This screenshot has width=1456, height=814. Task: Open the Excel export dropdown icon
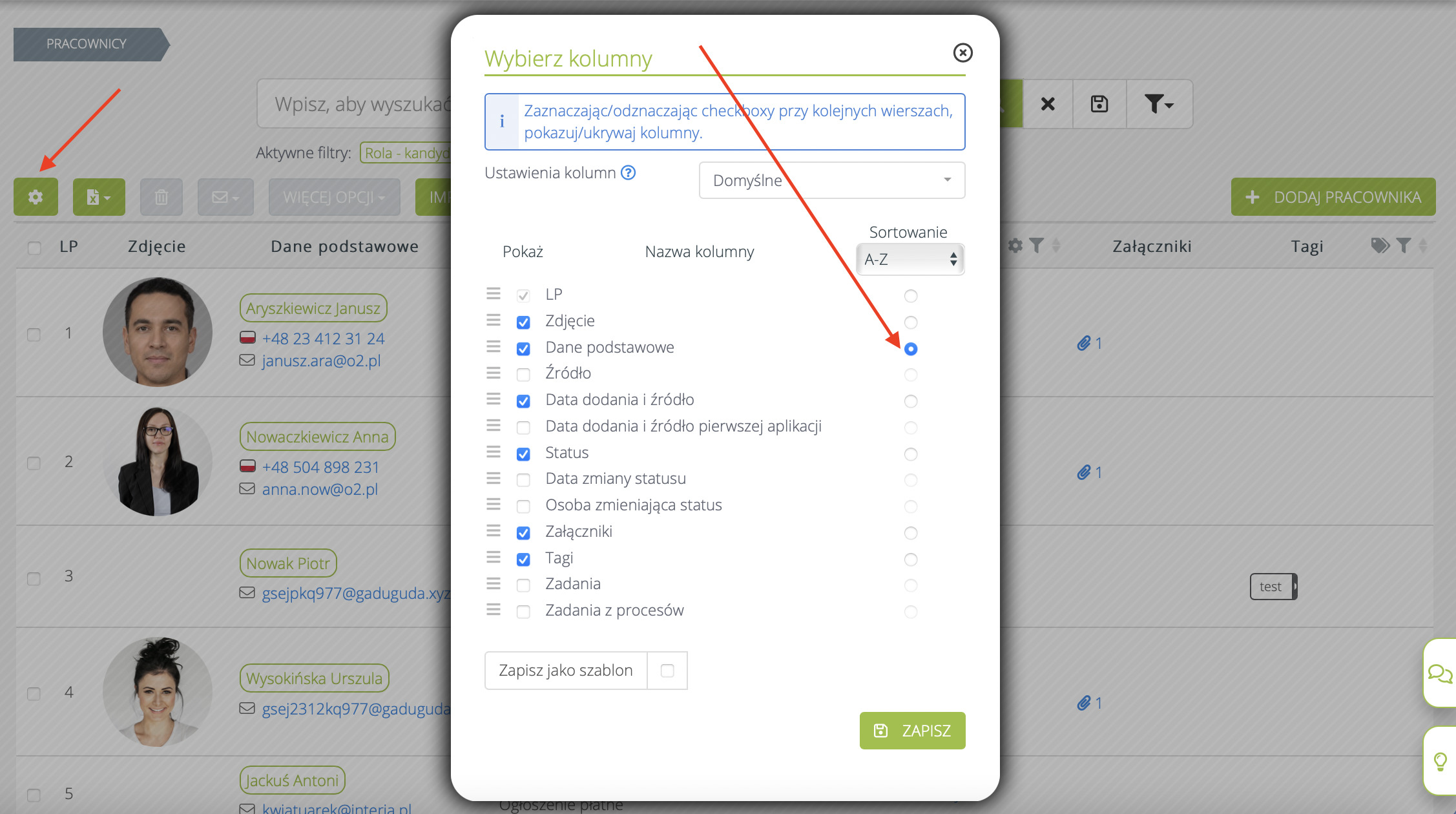pos(98,197)
